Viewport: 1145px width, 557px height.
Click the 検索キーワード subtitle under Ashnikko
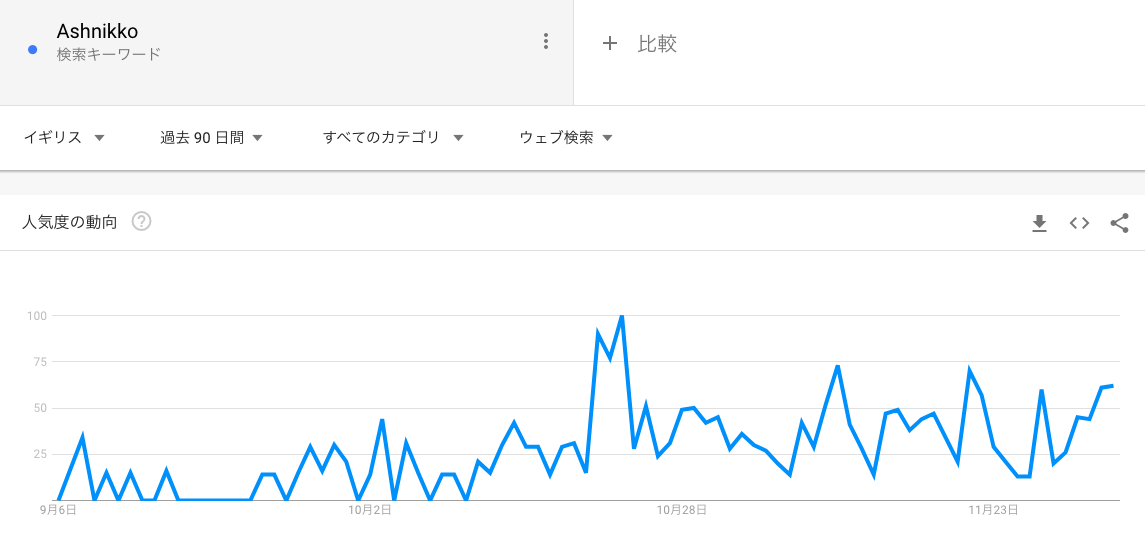point(108,54)
